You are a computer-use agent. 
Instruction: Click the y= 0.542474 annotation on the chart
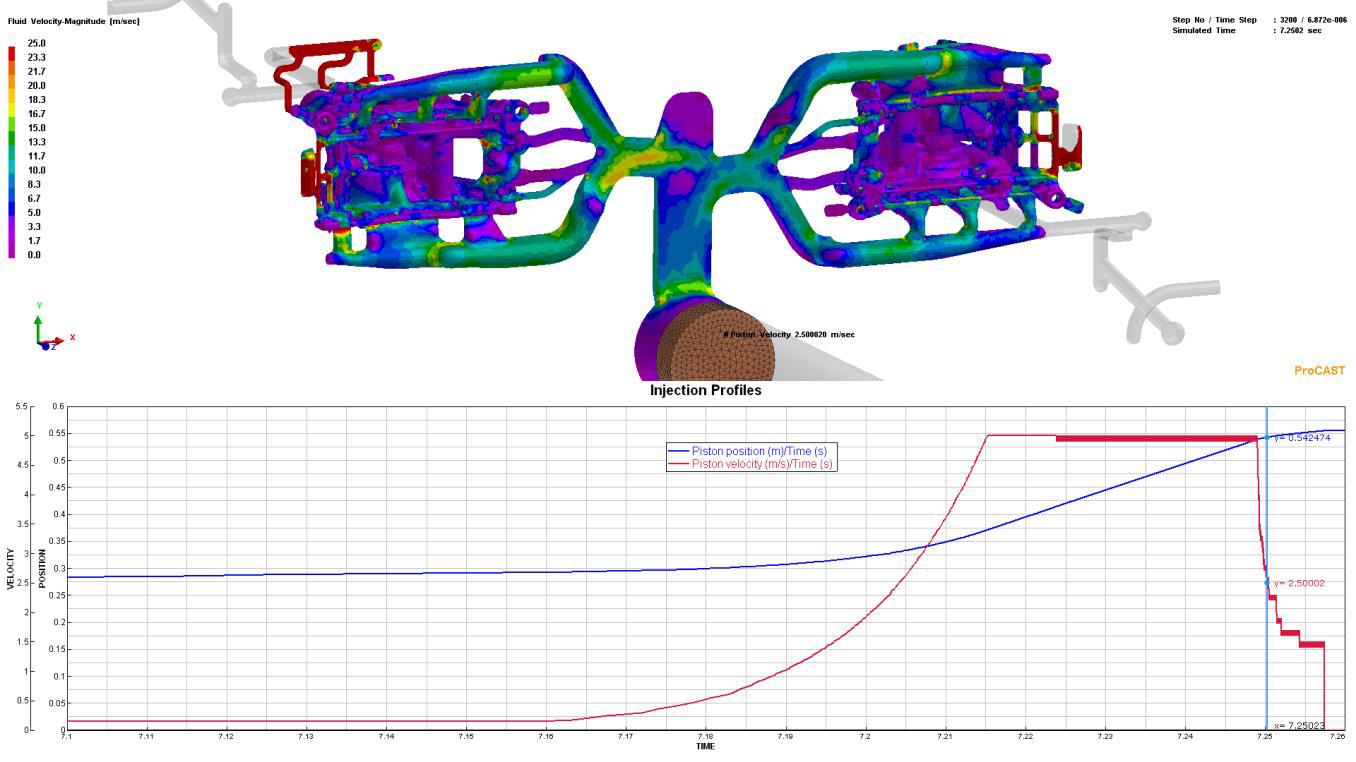coord(1302,438)
